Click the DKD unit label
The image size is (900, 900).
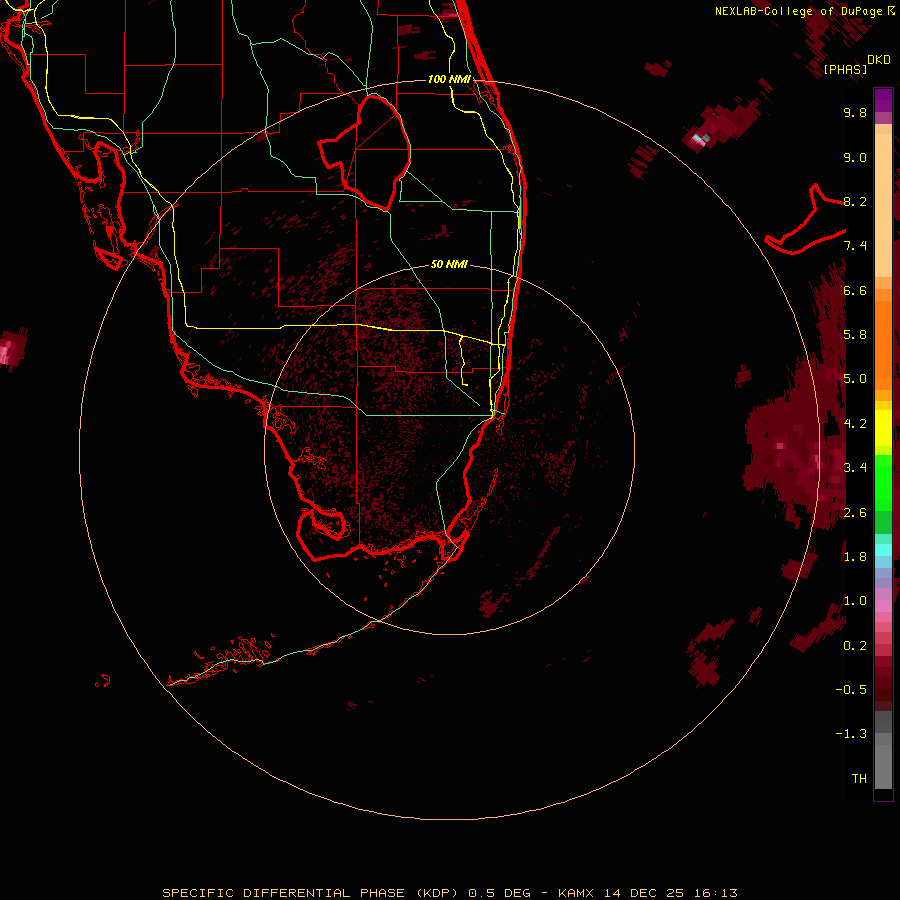[879, 60]
